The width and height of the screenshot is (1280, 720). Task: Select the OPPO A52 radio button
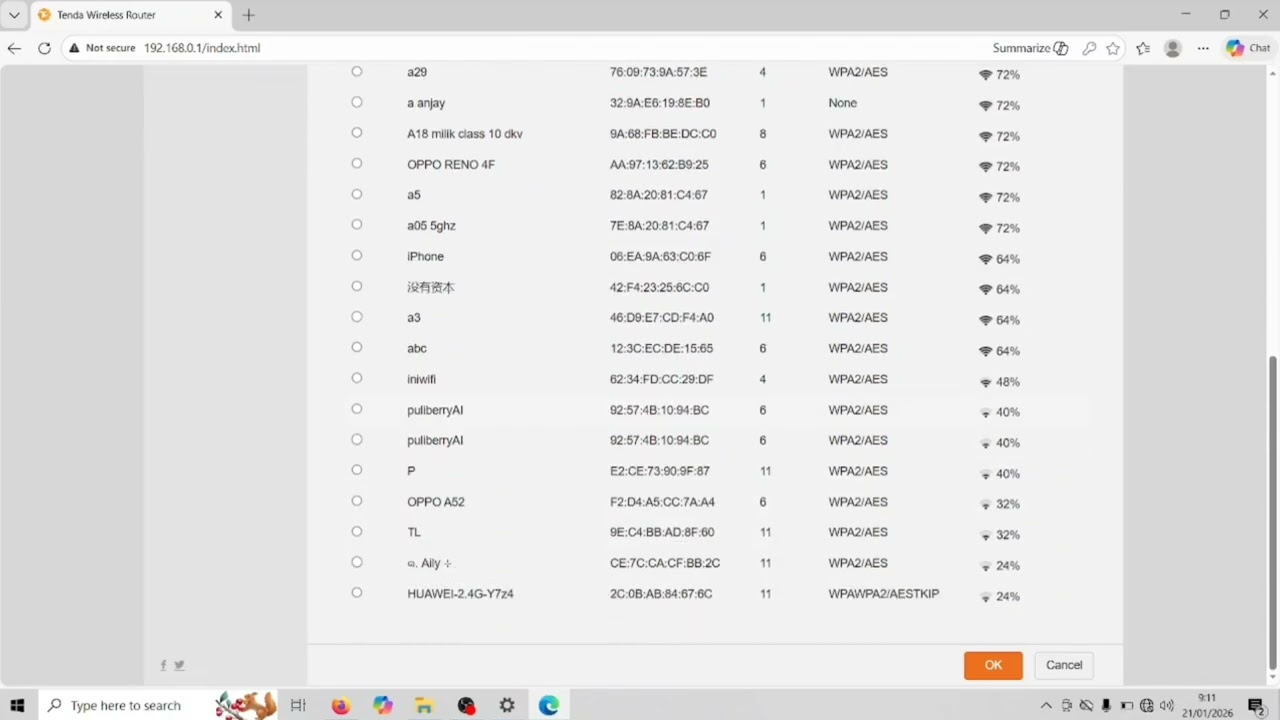pos(357,501)
